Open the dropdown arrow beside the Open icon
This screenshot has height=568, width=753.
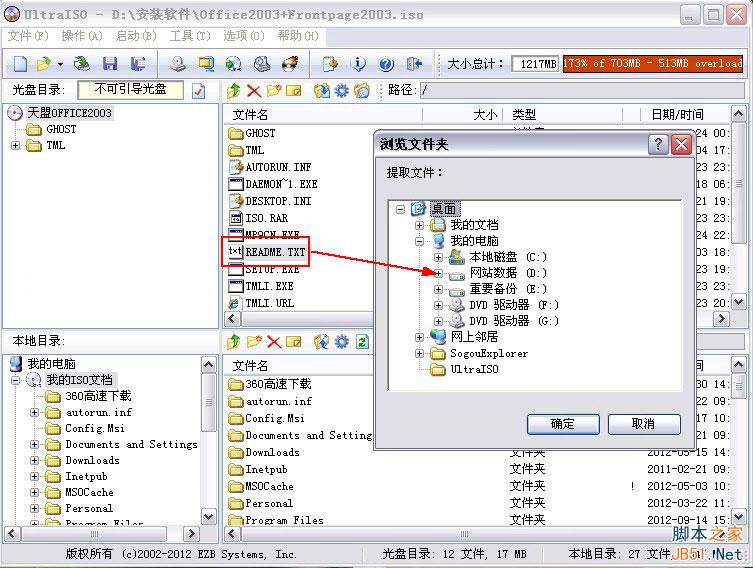60,64
